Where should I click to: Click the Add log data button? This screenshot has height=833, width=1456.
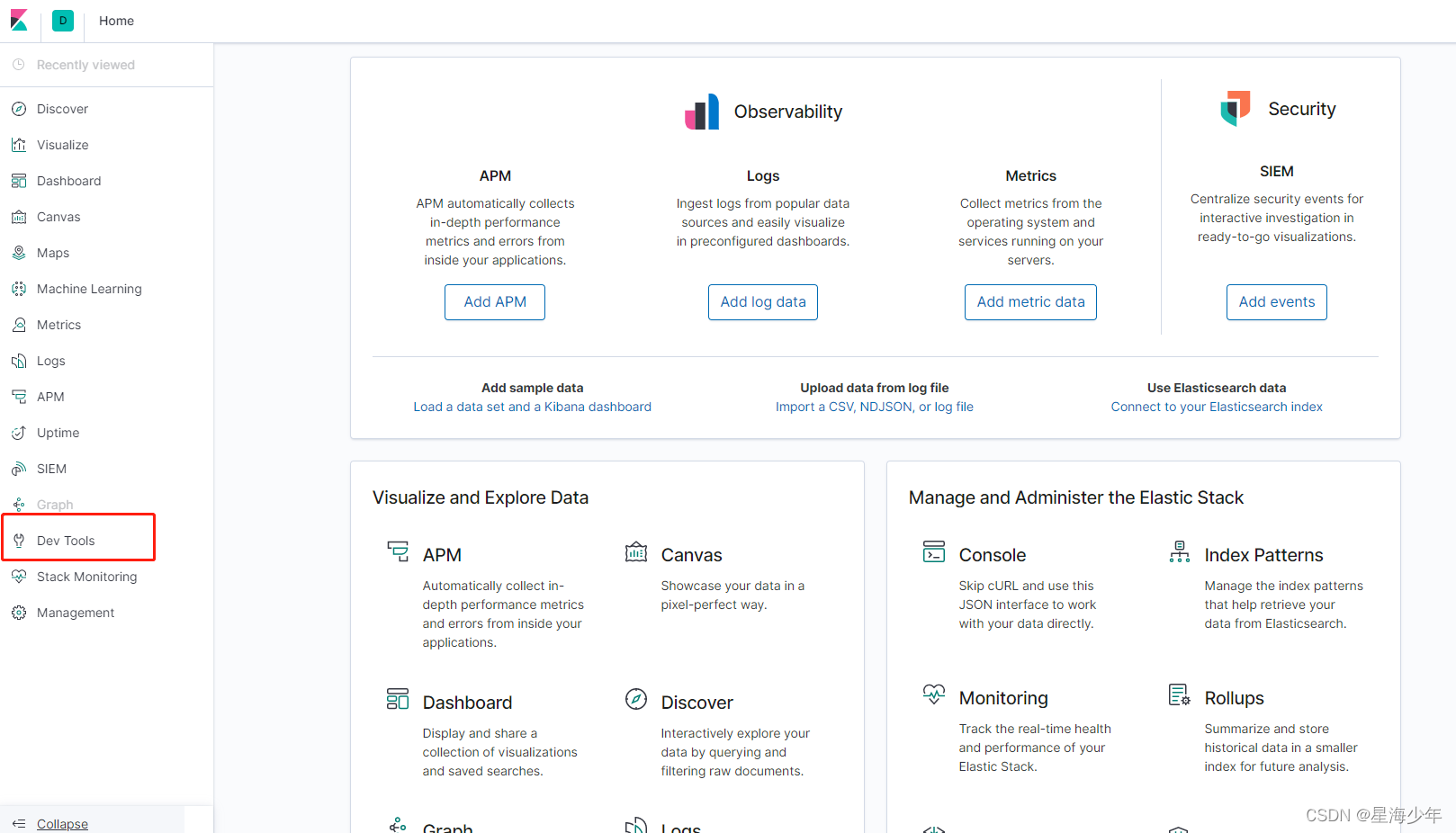(x=763, y=302)
